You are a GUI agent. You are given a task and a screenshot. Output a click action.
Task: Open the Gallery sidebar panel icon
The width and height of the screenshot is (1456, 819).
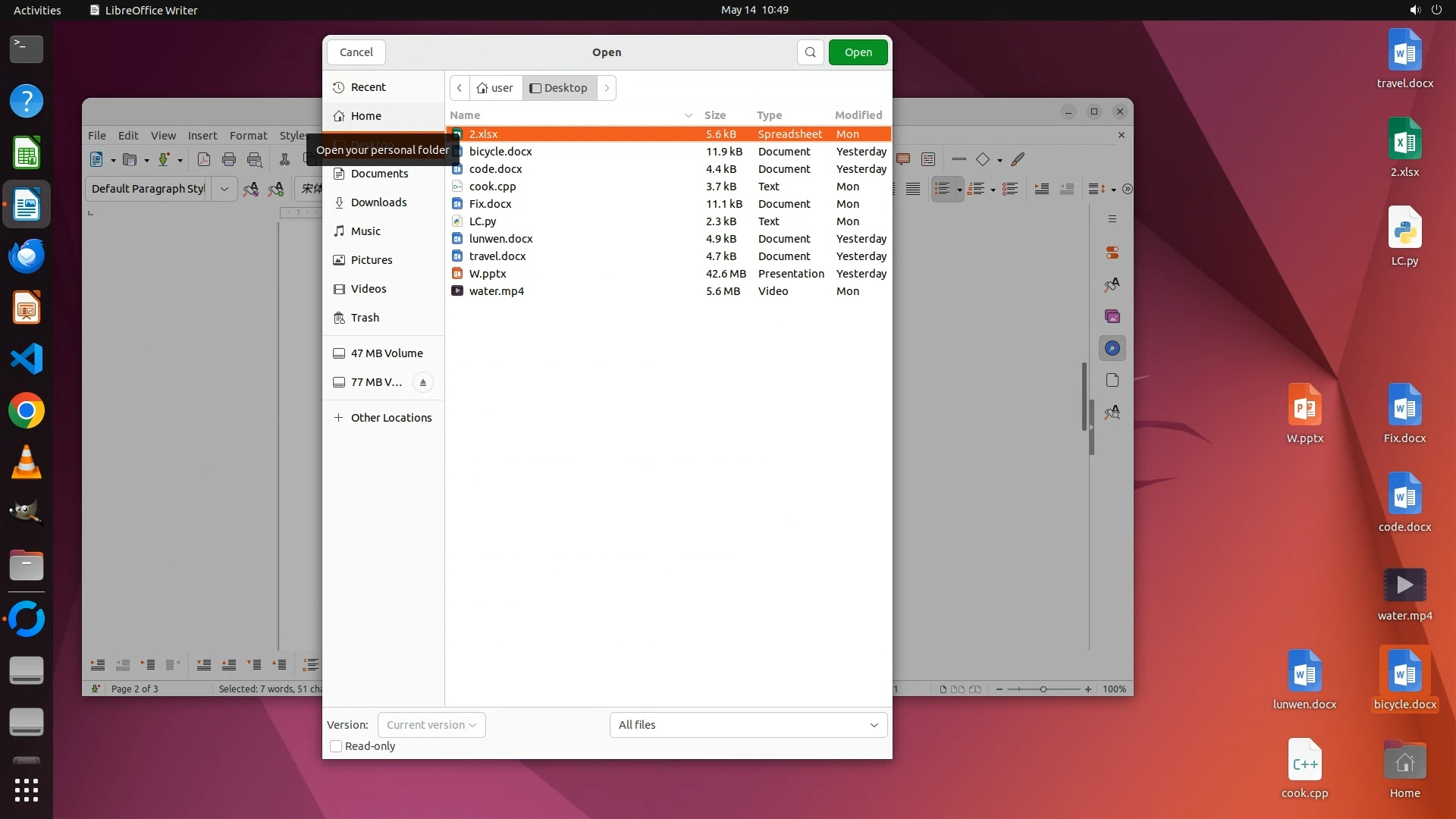click(1112, 316)
